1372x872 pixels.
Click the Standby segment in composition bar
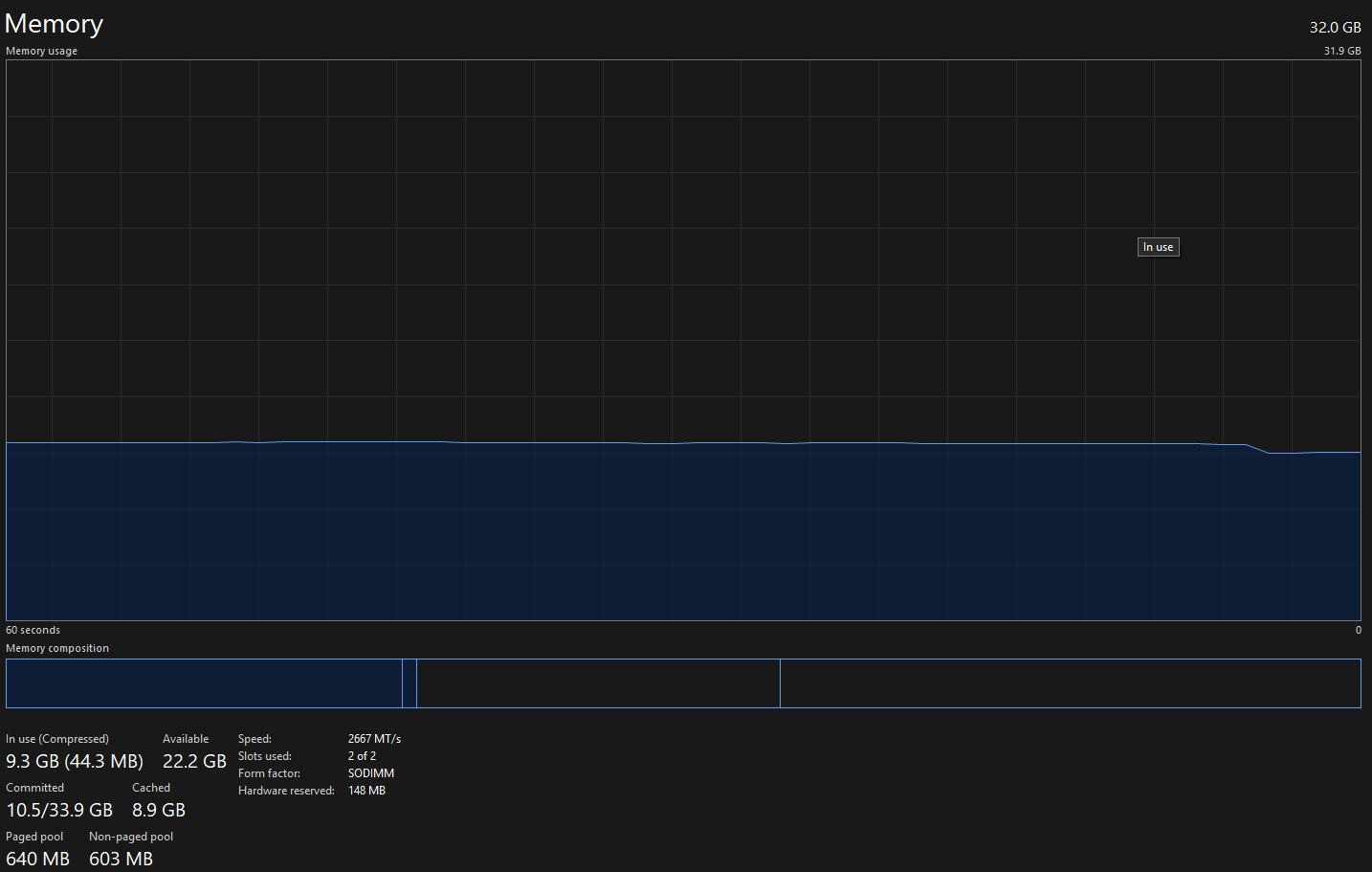coord(598,683)
